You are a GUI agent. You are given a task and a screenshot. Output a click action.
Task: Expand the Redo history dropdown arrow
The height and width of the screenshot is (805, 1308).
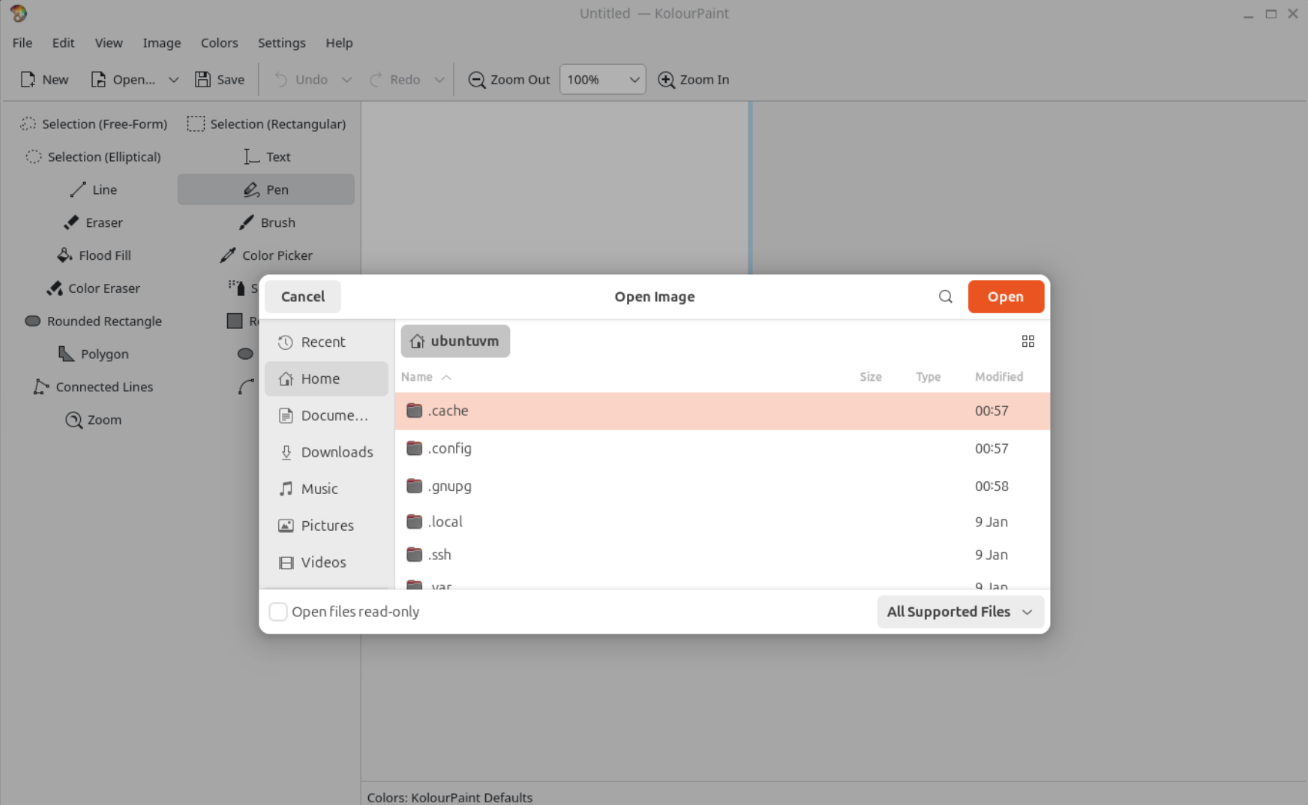pos(439,80)
